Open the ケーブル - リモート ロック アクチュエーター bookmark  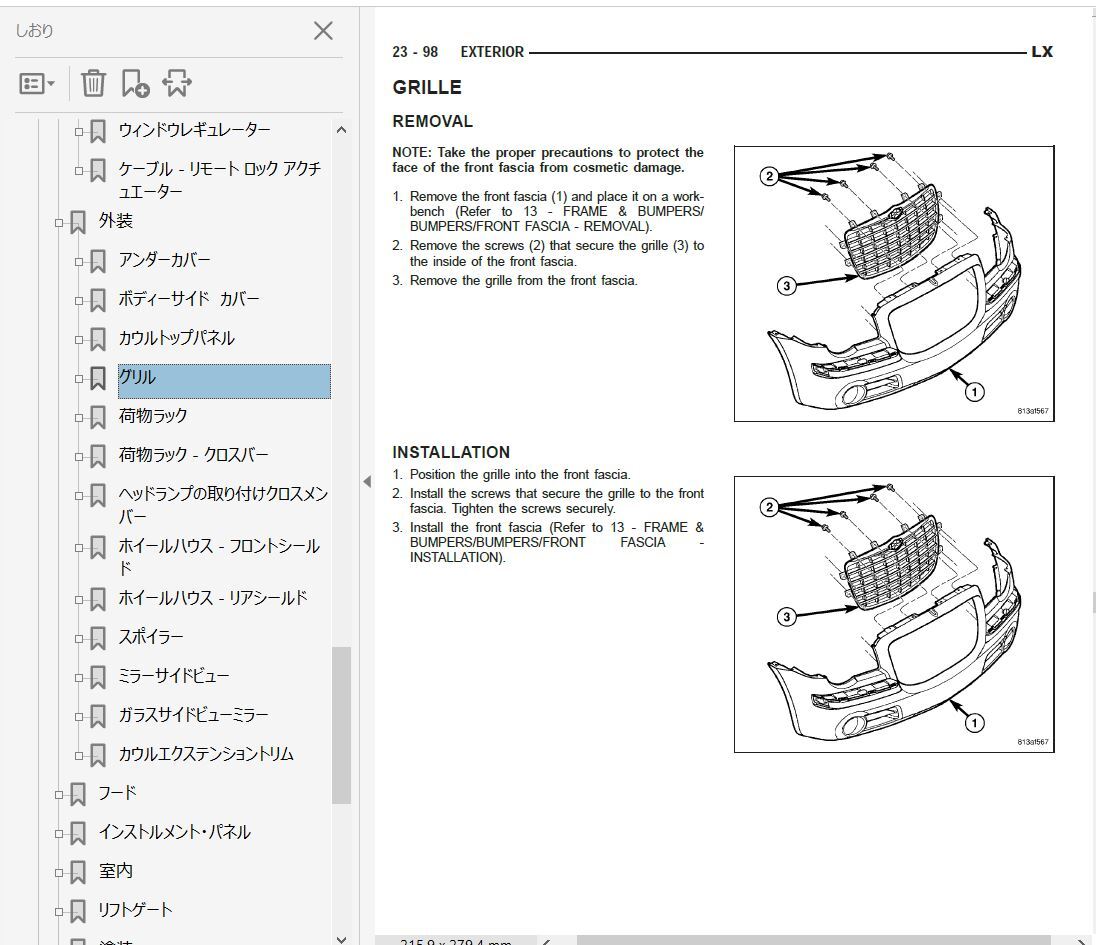[x=219, y=180]
